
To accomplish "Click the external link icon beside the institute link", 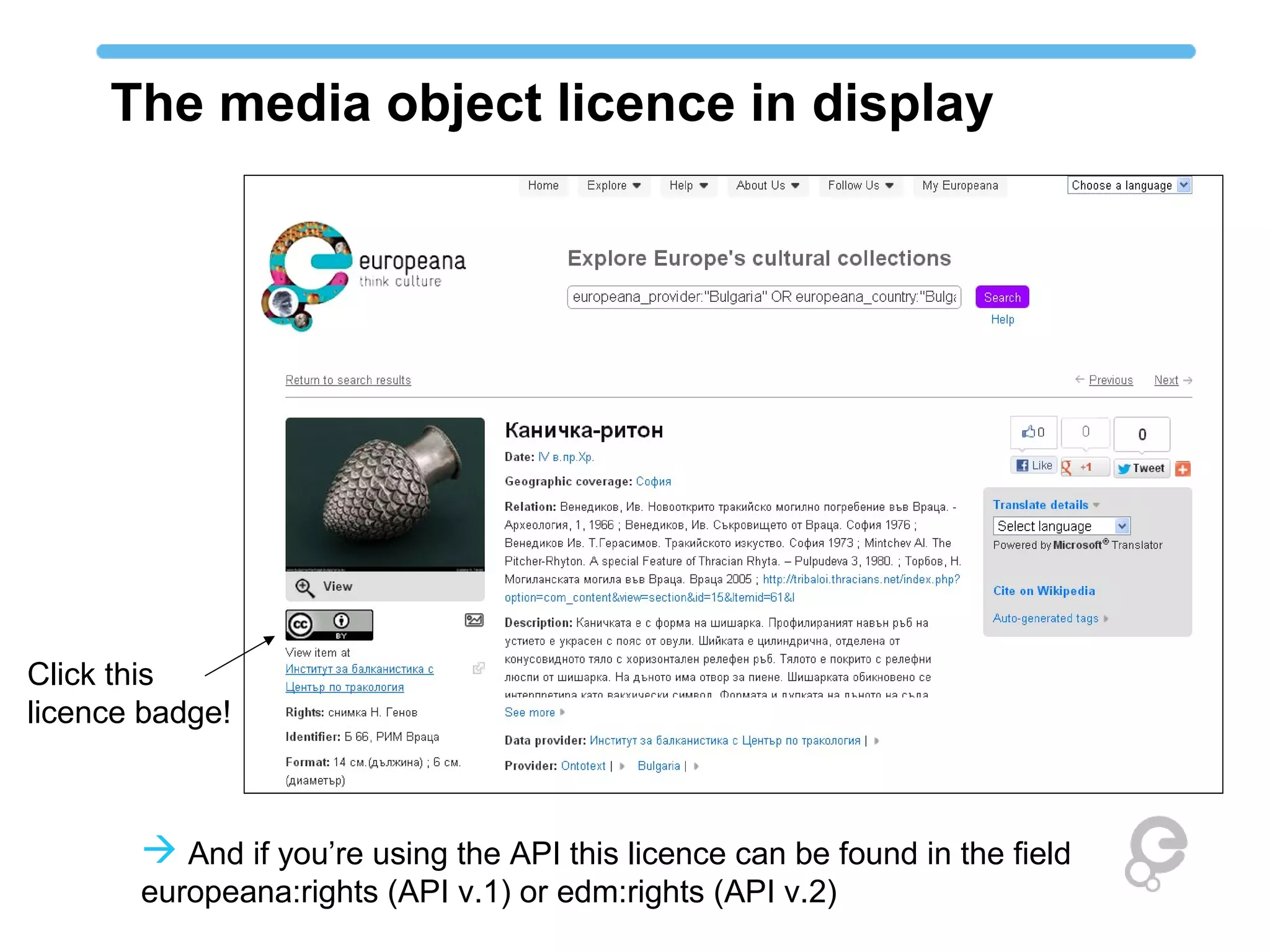I will [478, 668].
